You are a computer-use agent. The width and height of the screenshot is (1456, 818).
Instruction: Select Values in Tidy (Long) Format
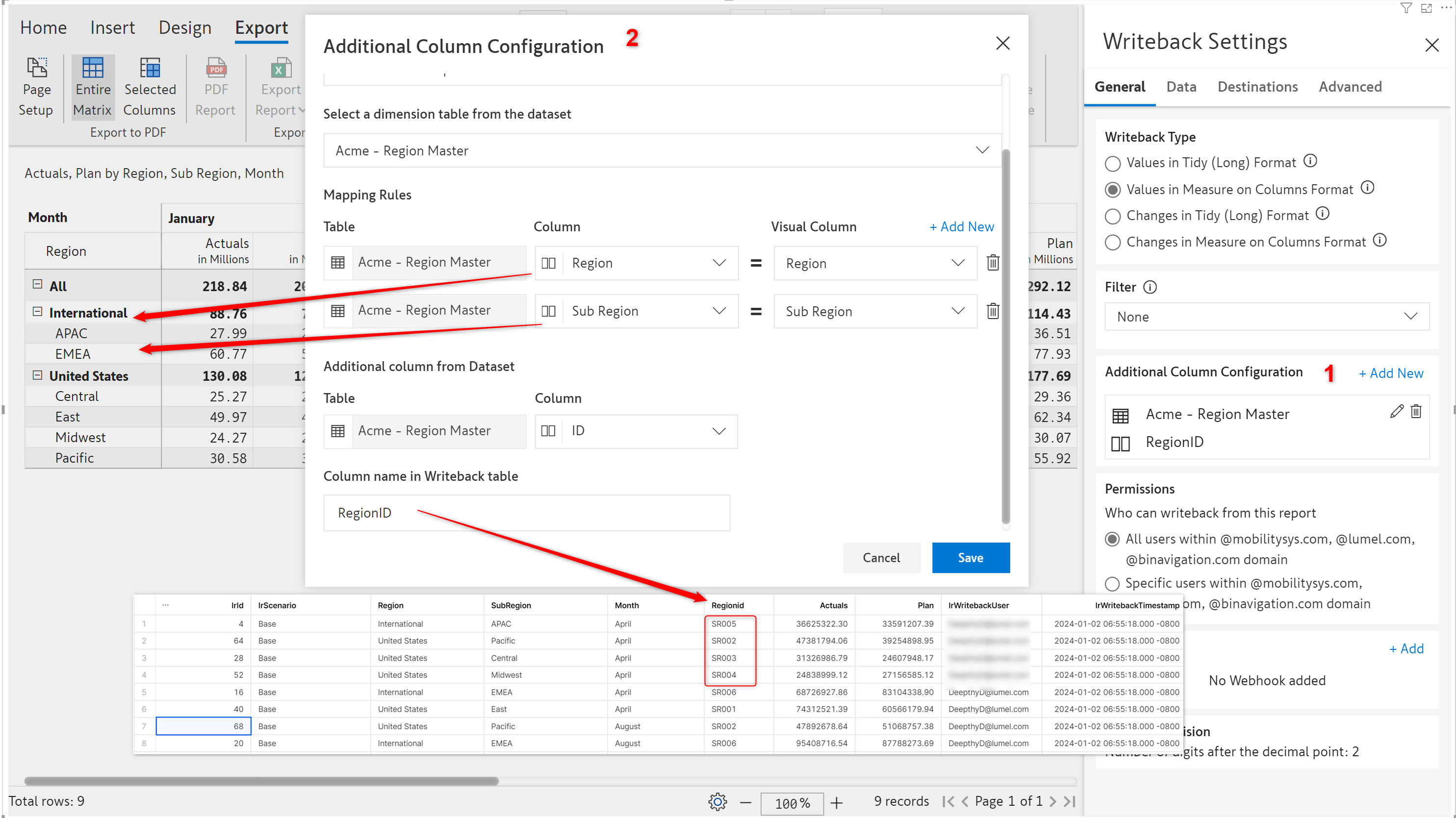pos(1112,164)
